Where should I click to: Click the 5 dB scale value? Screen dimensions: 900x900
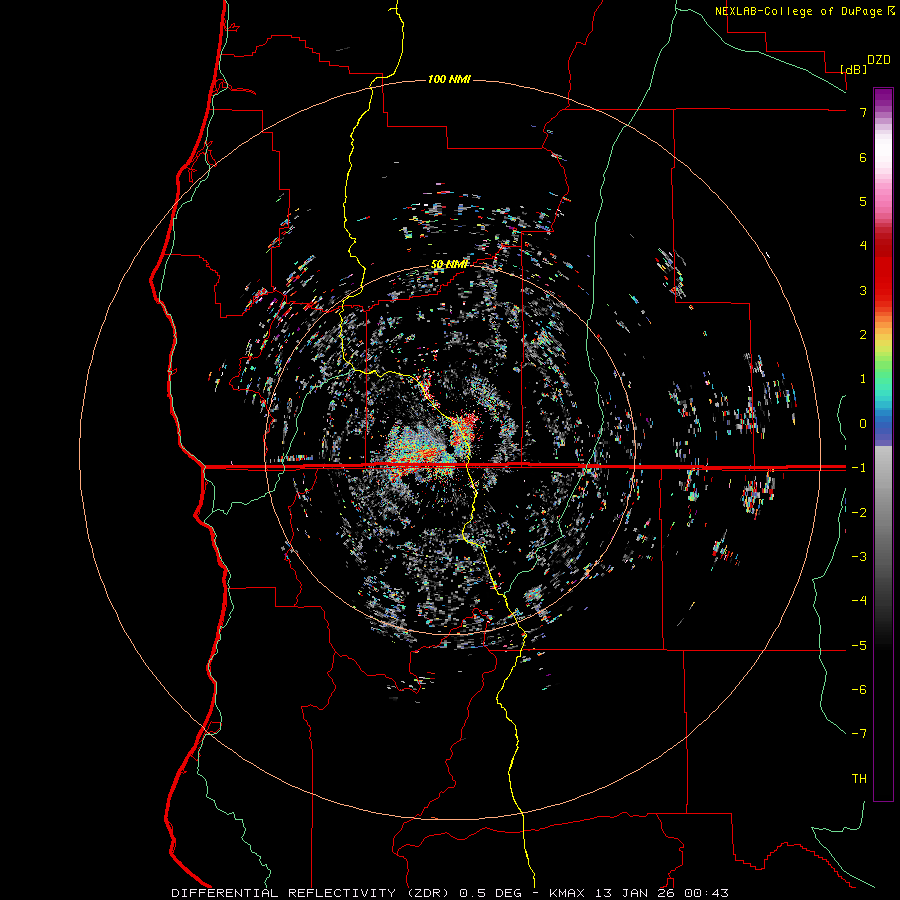click(863, 201)
